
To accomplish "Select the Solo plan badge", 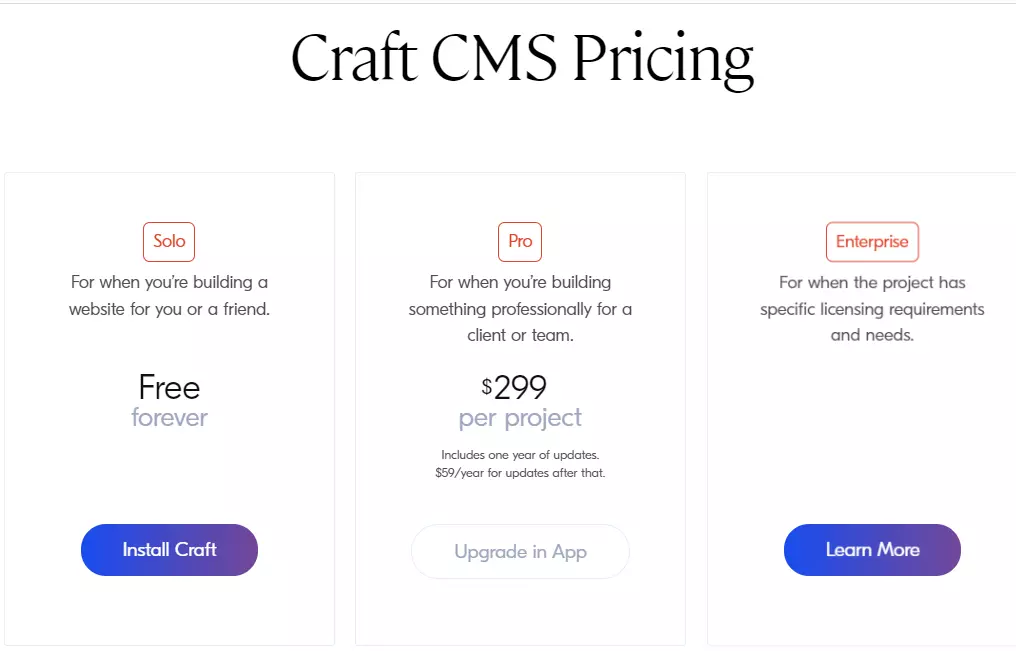I will pyautogui.click(x=169, y=242).
